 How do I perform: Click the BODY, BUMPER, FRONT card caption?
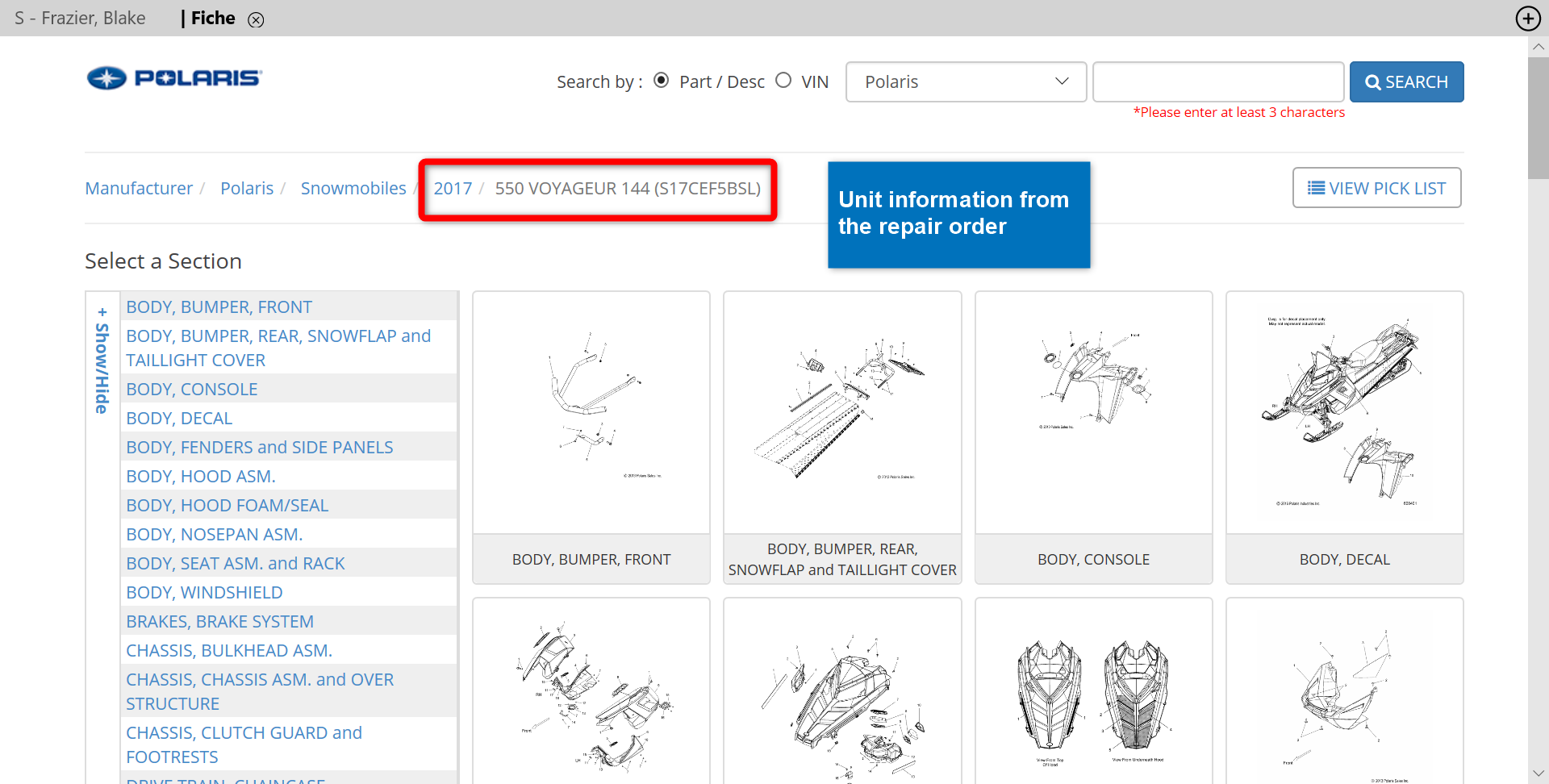point(591,559)
